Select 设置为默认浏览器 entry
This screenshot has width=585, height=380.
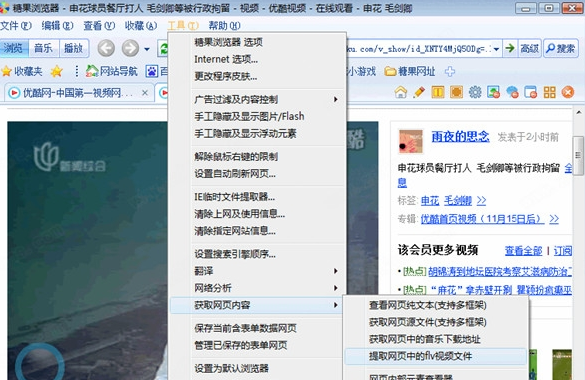tap(257, 368)
